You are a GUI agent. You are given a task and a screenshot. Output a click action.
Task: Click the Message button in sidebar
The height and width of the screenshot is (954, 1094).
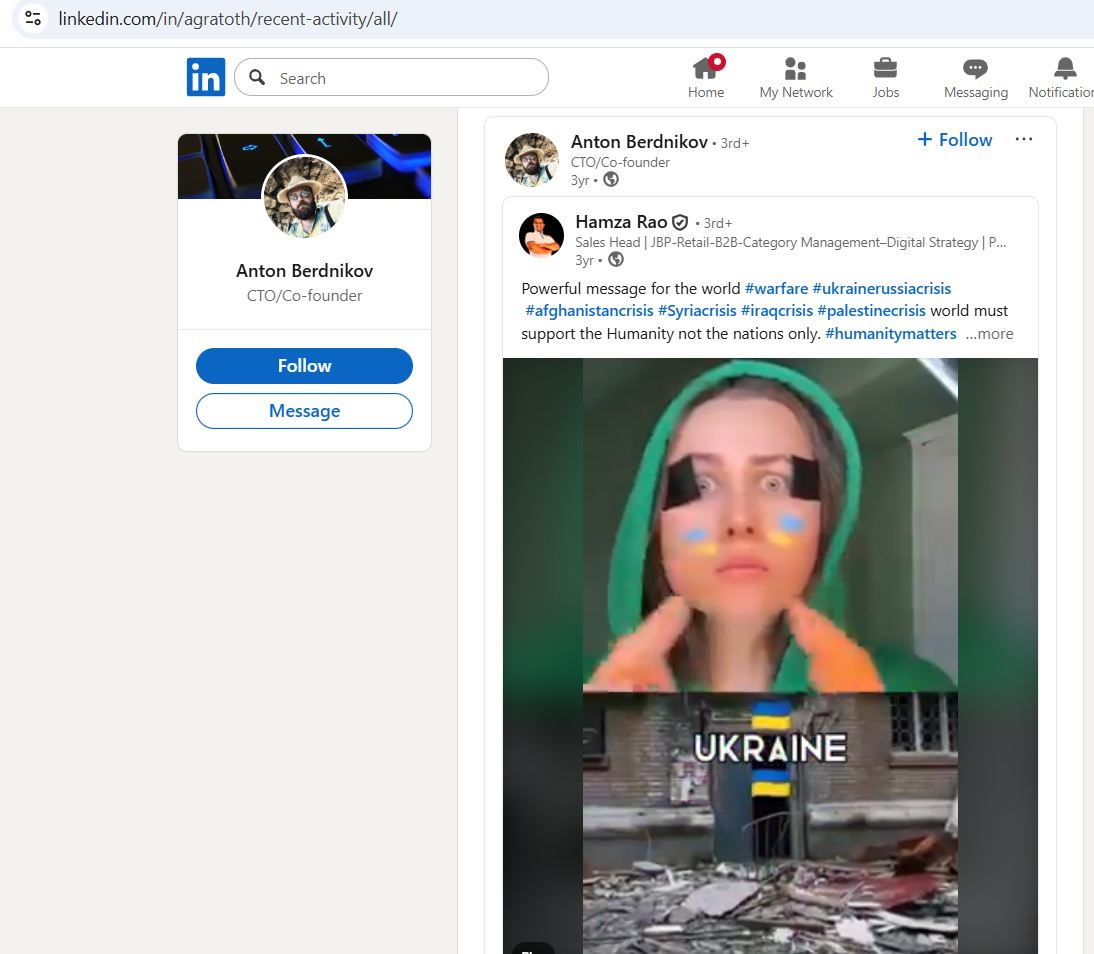click(304, 411)
